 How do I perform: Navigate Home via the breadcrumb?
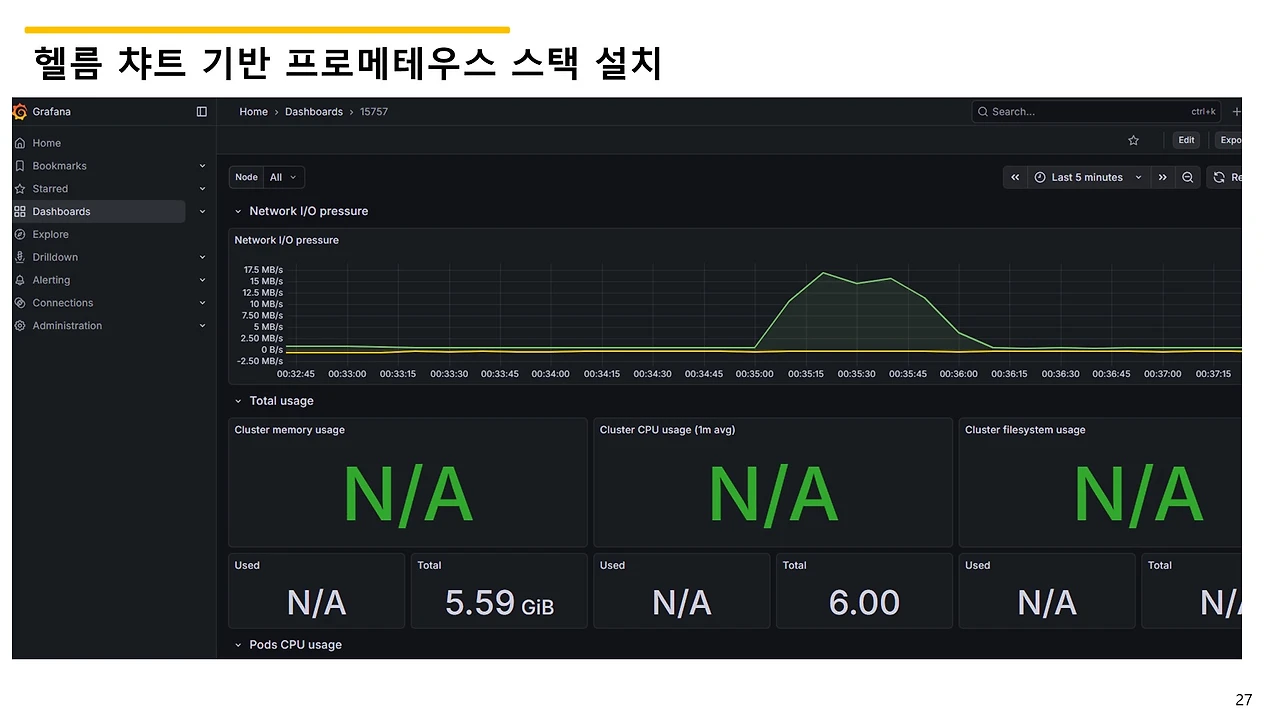pyautogui.click(x=253, y=111)
